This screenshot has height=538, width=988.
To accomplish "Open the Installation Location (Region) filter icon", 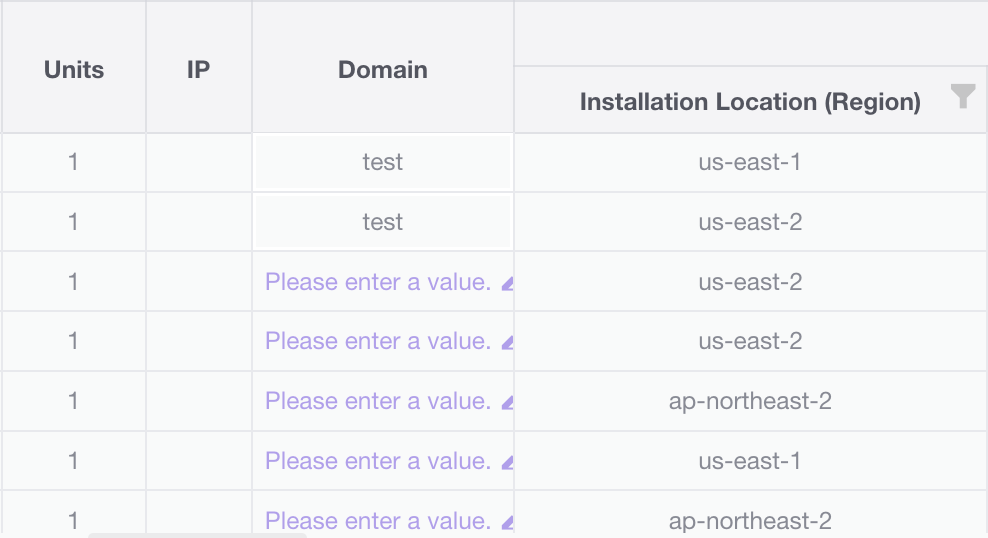I will [962, 97].
